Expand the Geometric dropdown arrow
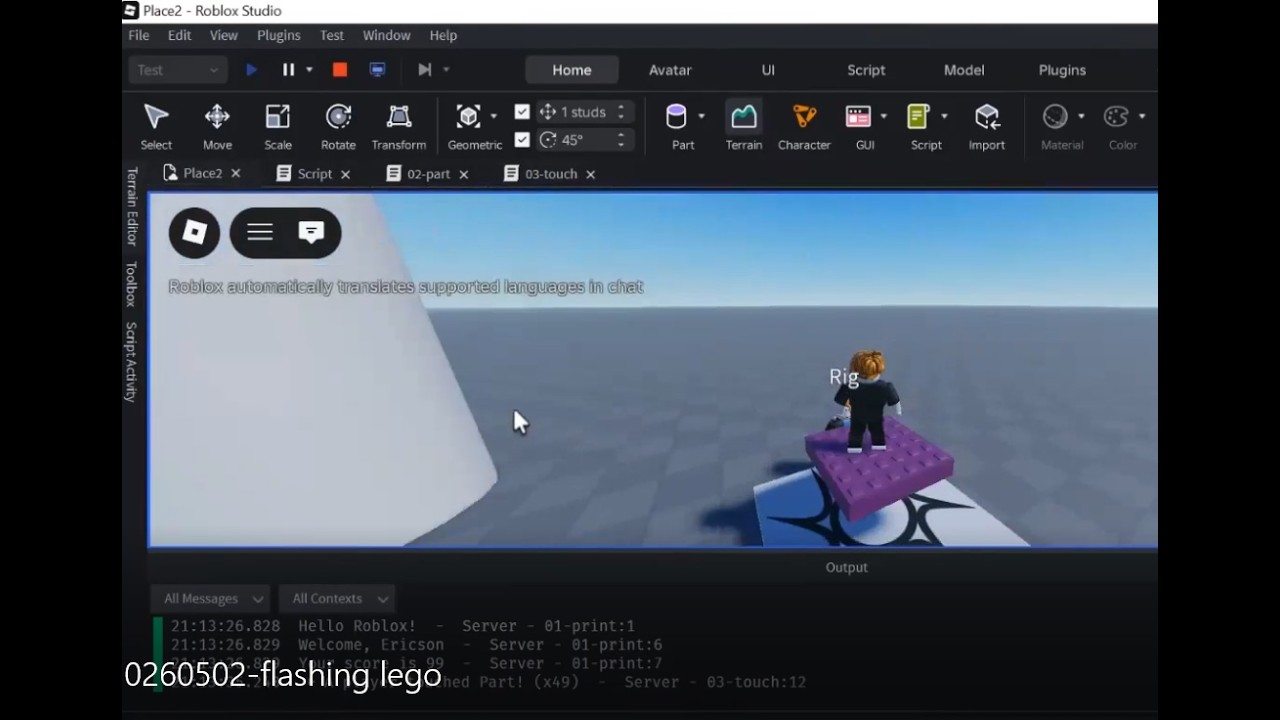 pos(493,116)
